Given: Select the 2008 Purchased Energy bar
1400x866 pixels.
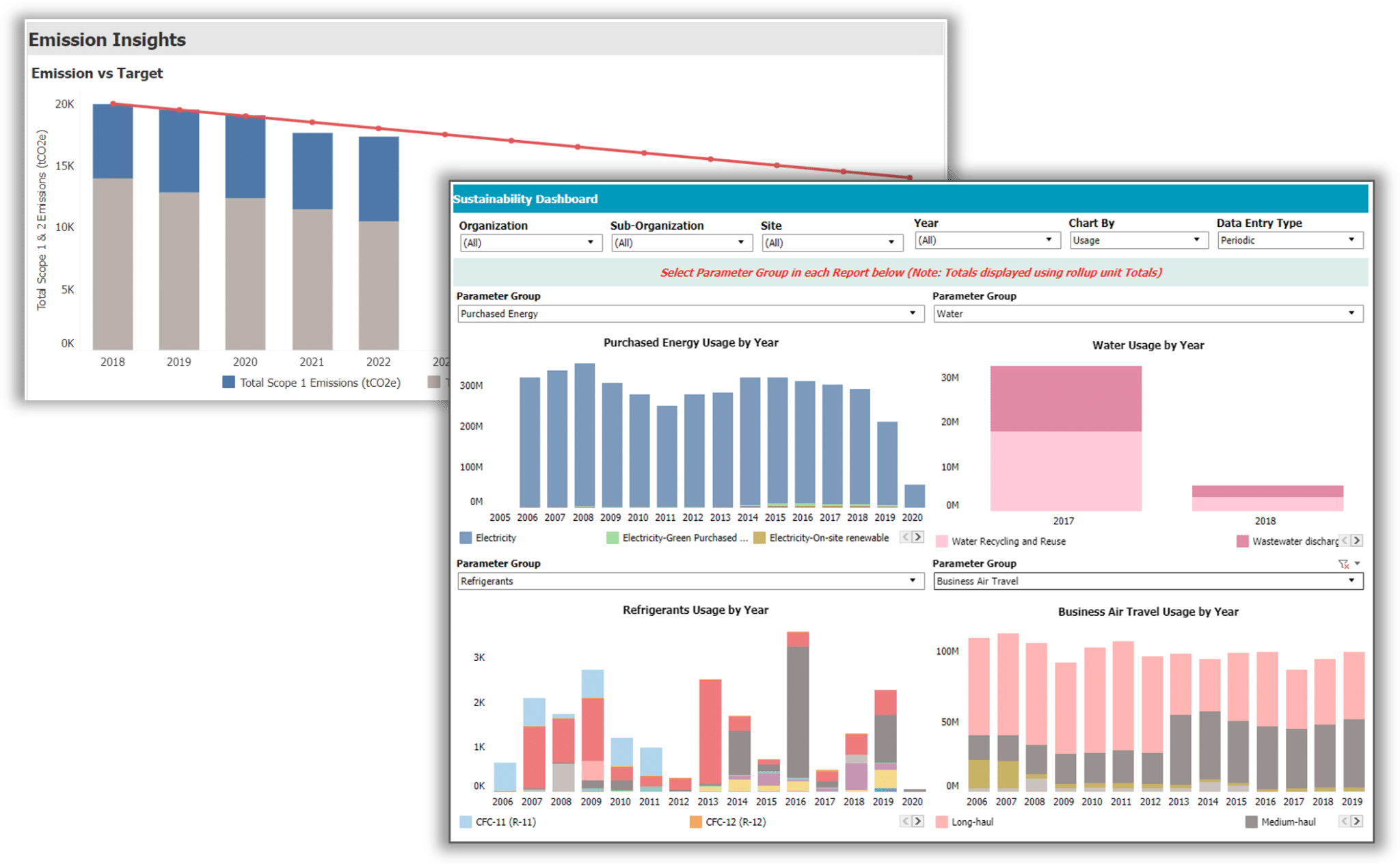Looking at the screenshot, I should 584,435.
